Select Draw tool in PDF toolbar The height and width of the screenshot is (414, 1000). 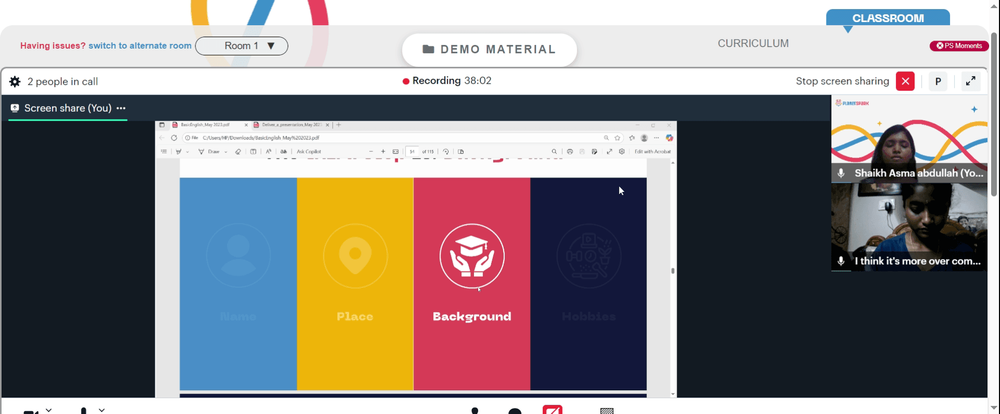(x=210, y=152)
